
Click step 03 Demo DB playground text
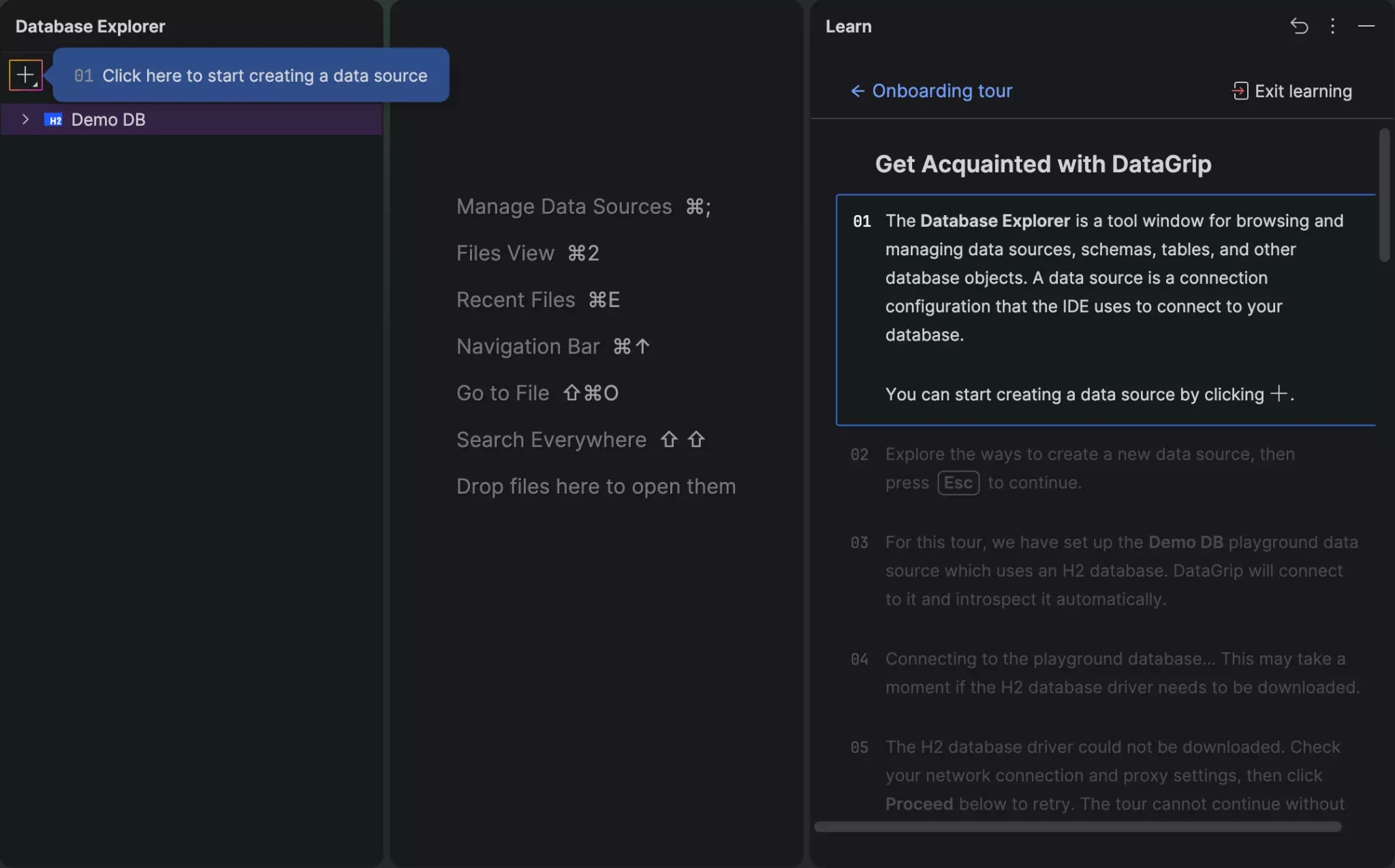click(1121, 570)
